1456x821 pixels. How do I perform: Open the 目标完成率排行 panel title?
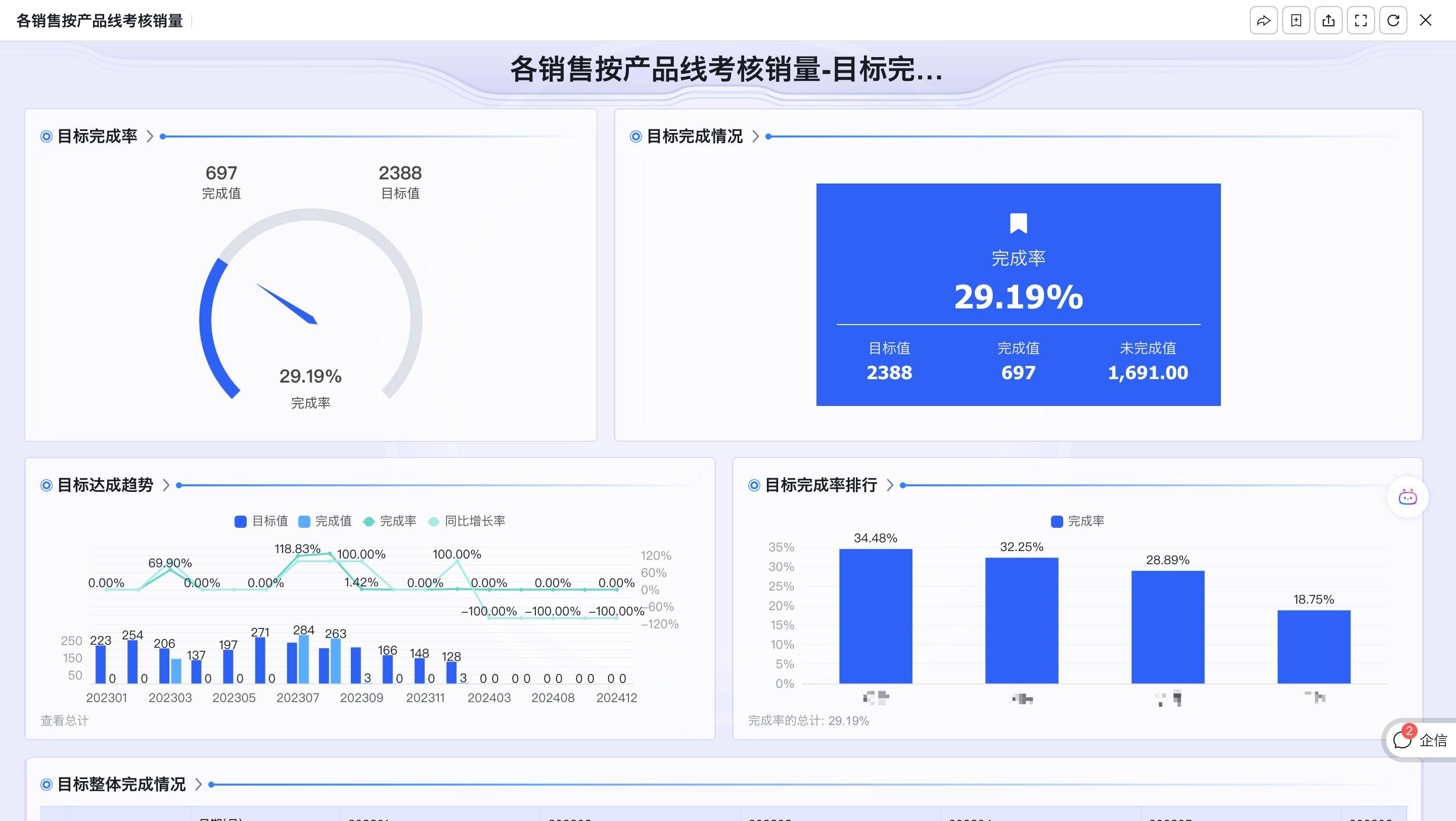point(820,485)
